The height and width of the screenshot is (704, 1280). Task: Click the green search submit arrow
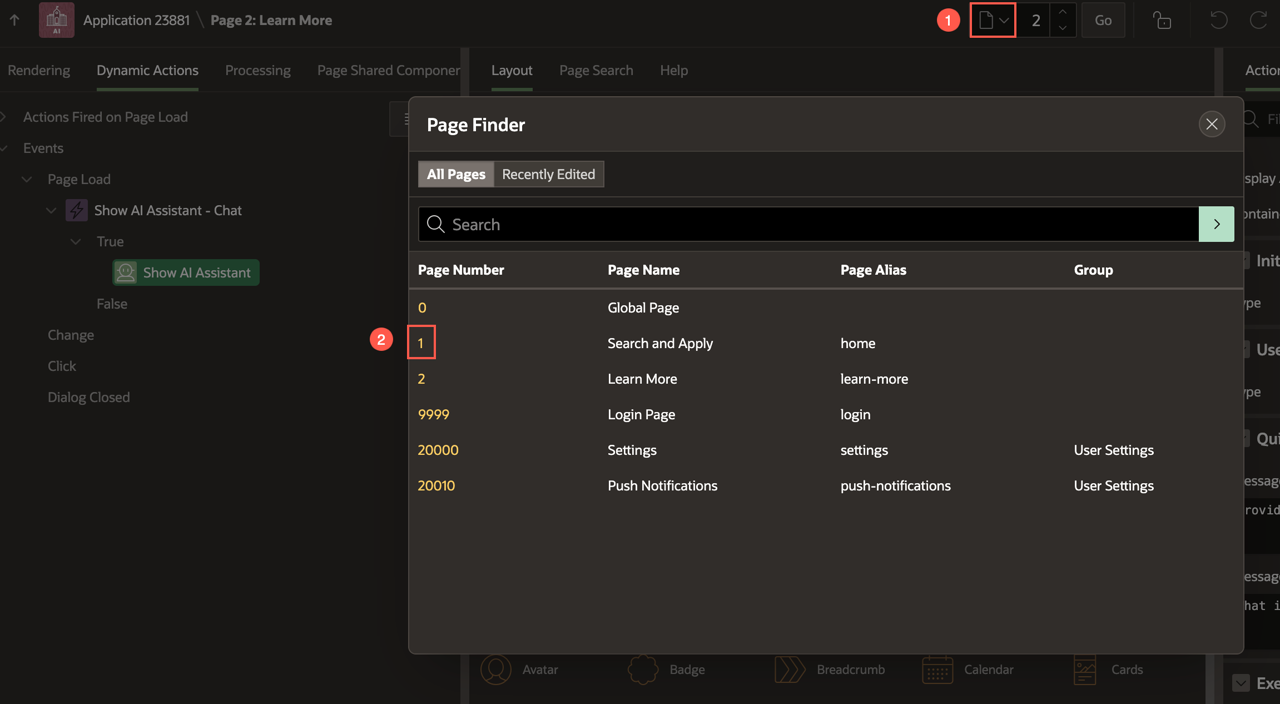click(1216, 225)
